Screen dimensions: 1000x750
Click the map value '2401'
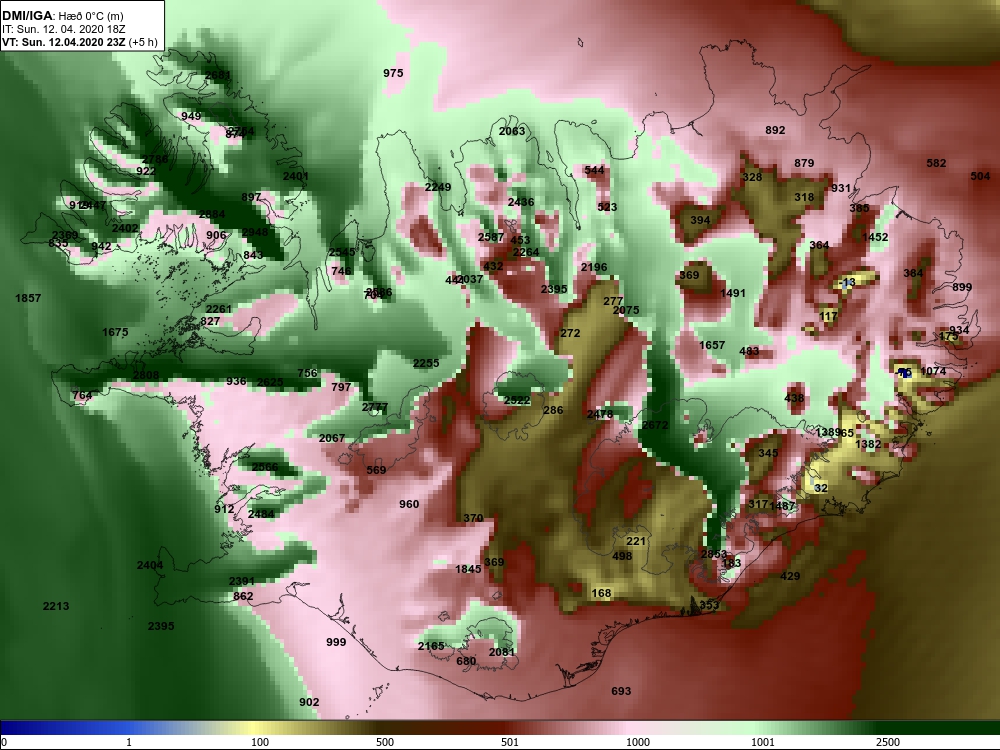point(295,177)
